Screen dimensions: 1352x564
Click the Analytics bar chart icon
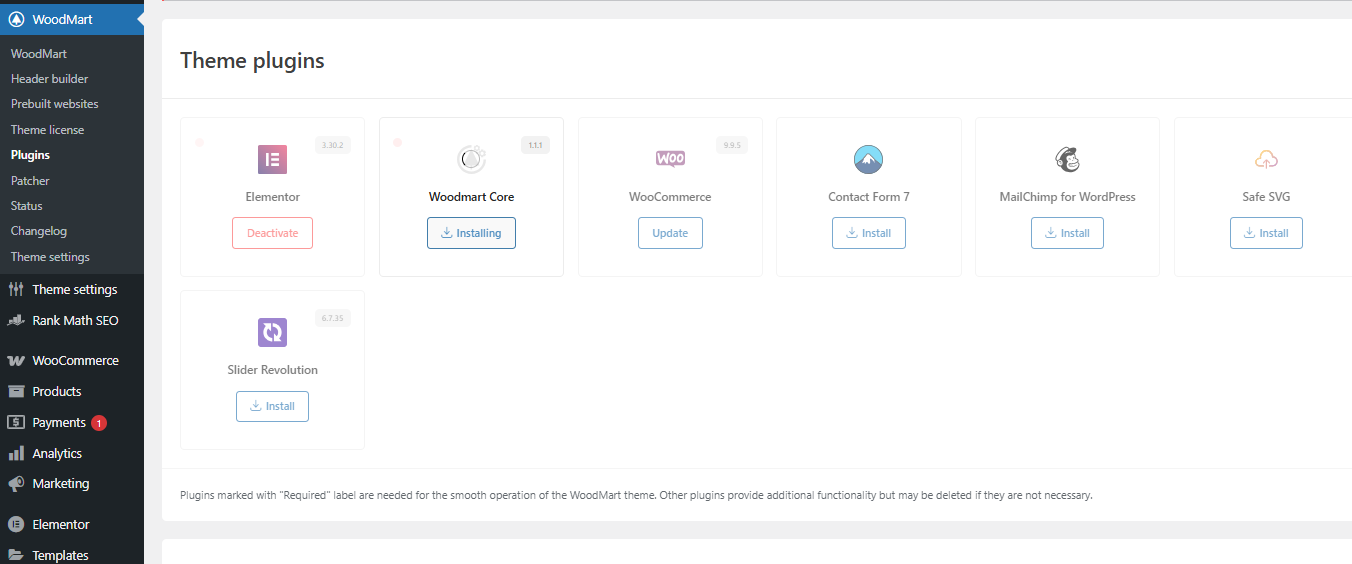pos(16,453)
